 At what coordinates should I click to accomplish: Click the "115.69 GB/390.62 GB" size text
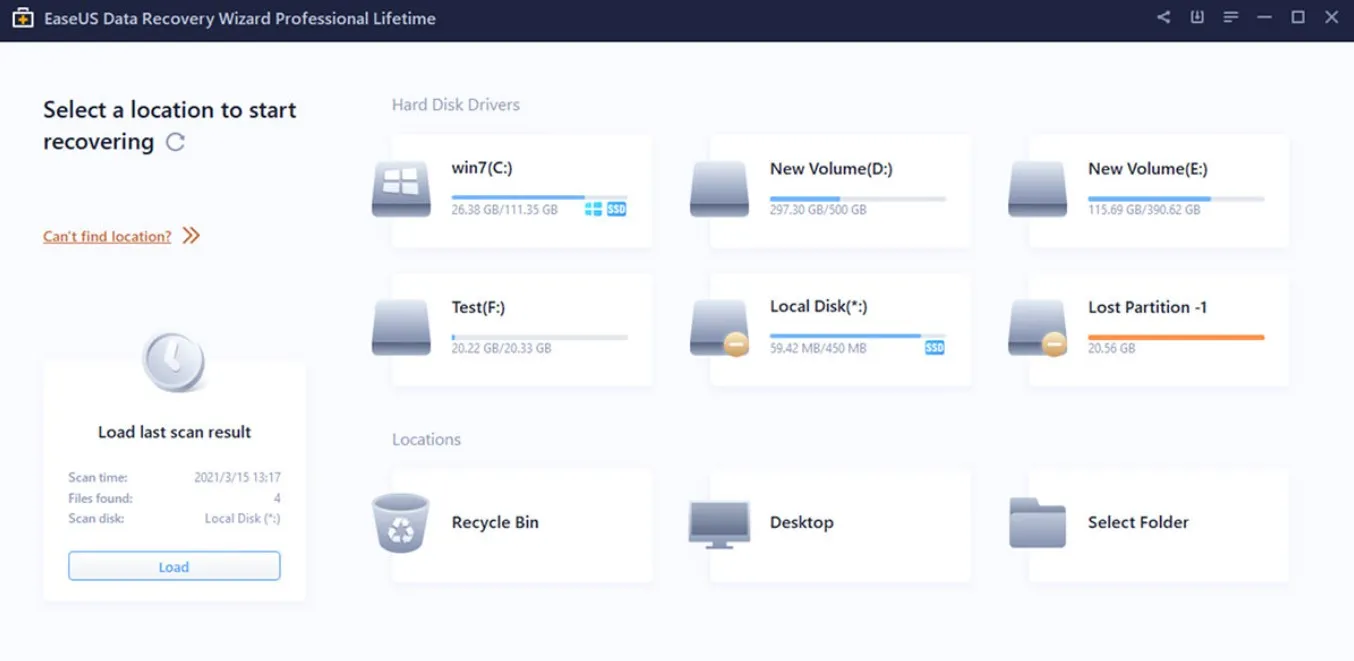point(1144,210)
